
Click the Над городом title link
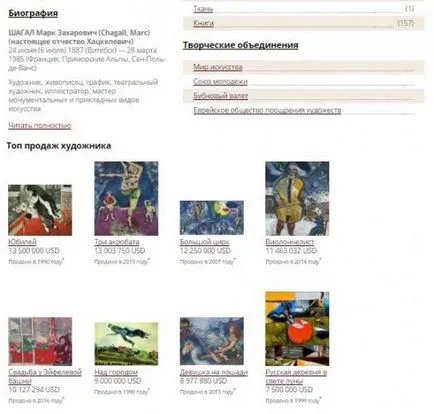[x=116, y=372]
